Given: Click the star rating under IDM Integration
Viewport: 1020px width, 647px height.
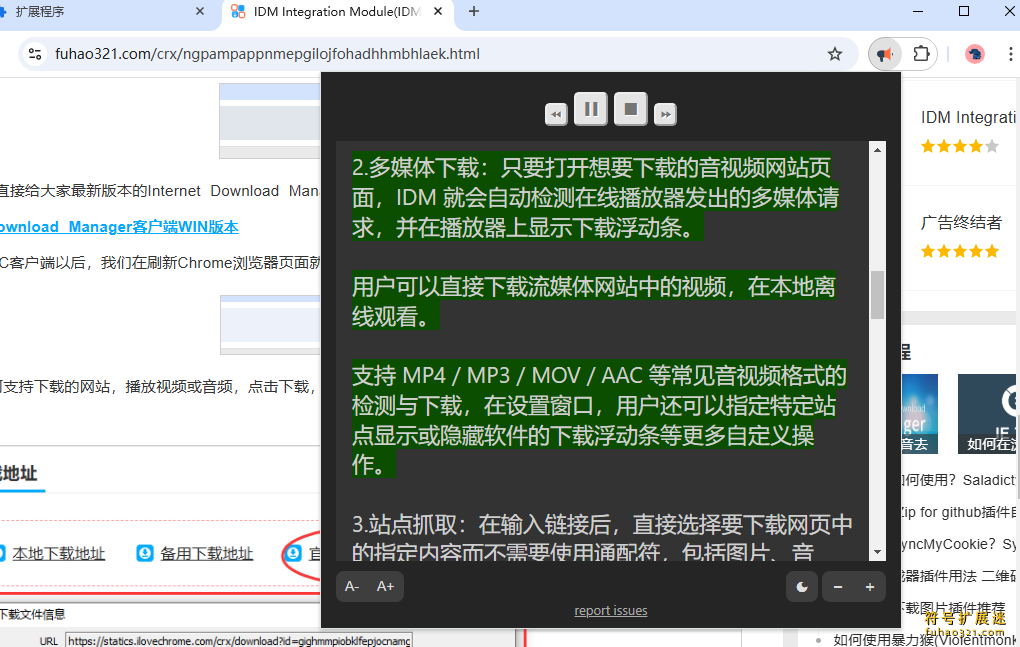Looking at the screenshot, I should point(960,146).
